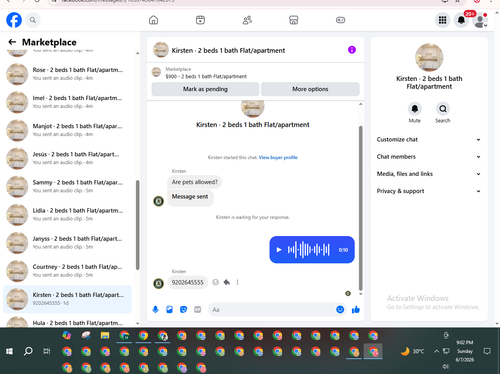Click the conversation list scrollbar
Image resolution: width=500 pixels, height=374 pixels.
coord(137,225)
